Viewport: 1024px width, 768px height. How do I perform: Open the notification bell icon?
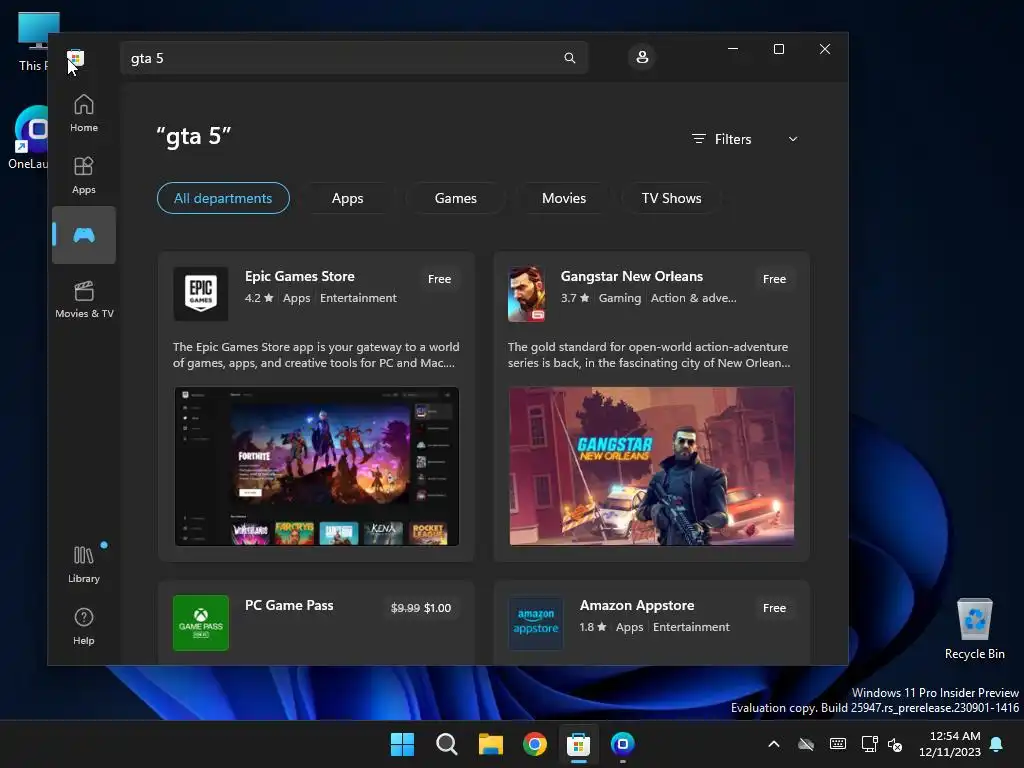pos(997,744)
